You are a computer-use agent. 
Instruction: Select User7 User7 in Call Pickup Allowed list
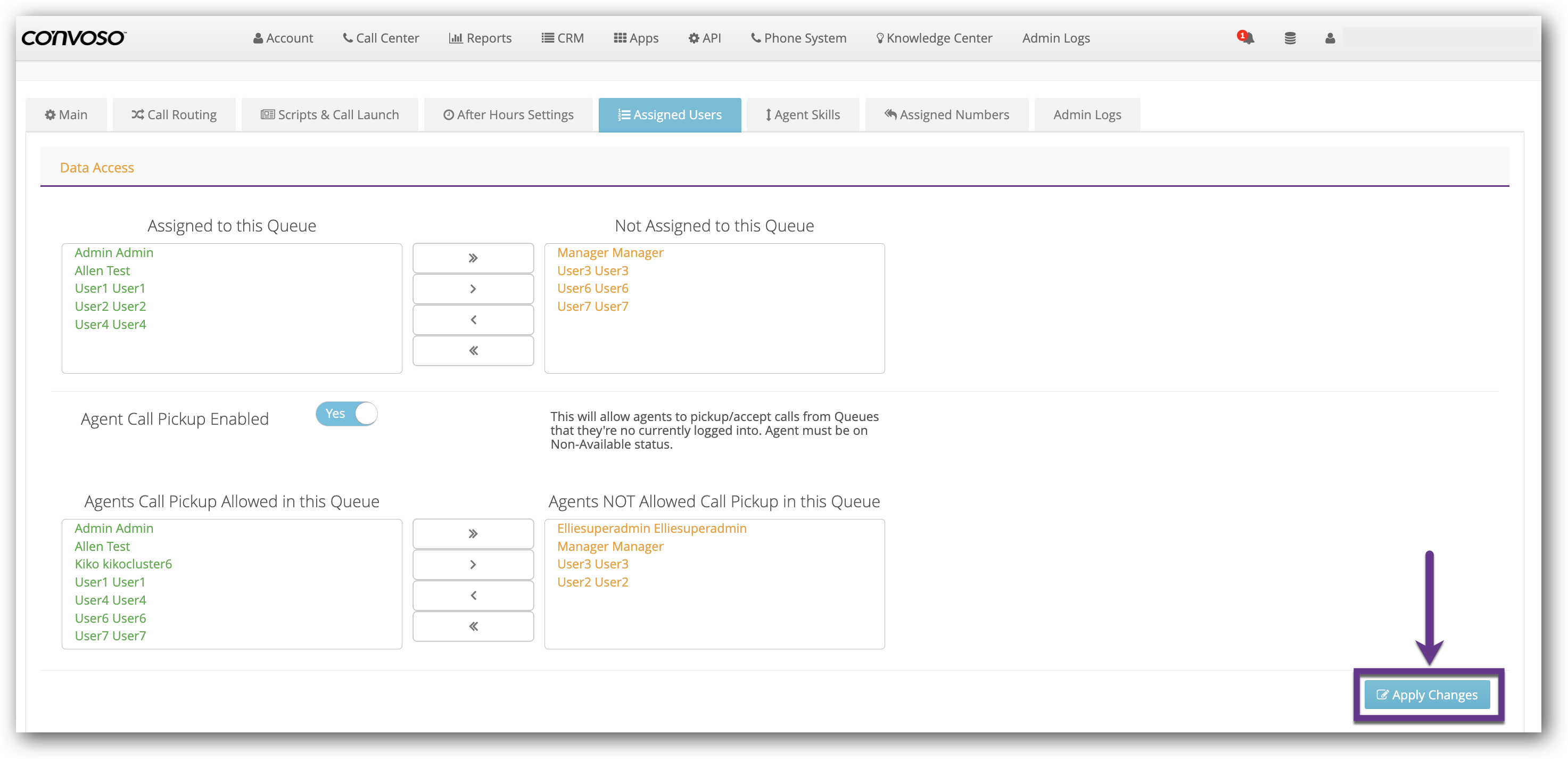[x=110, y=636]
